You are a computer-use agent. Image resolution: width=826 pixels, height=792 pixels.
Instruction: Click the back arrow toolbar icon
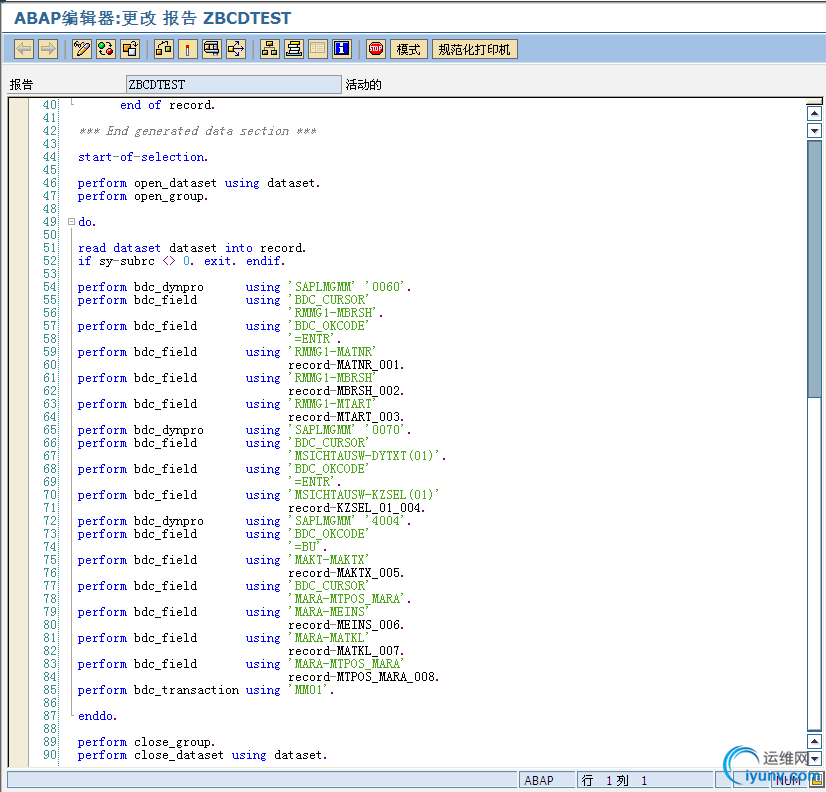click(x=24, y=49)
